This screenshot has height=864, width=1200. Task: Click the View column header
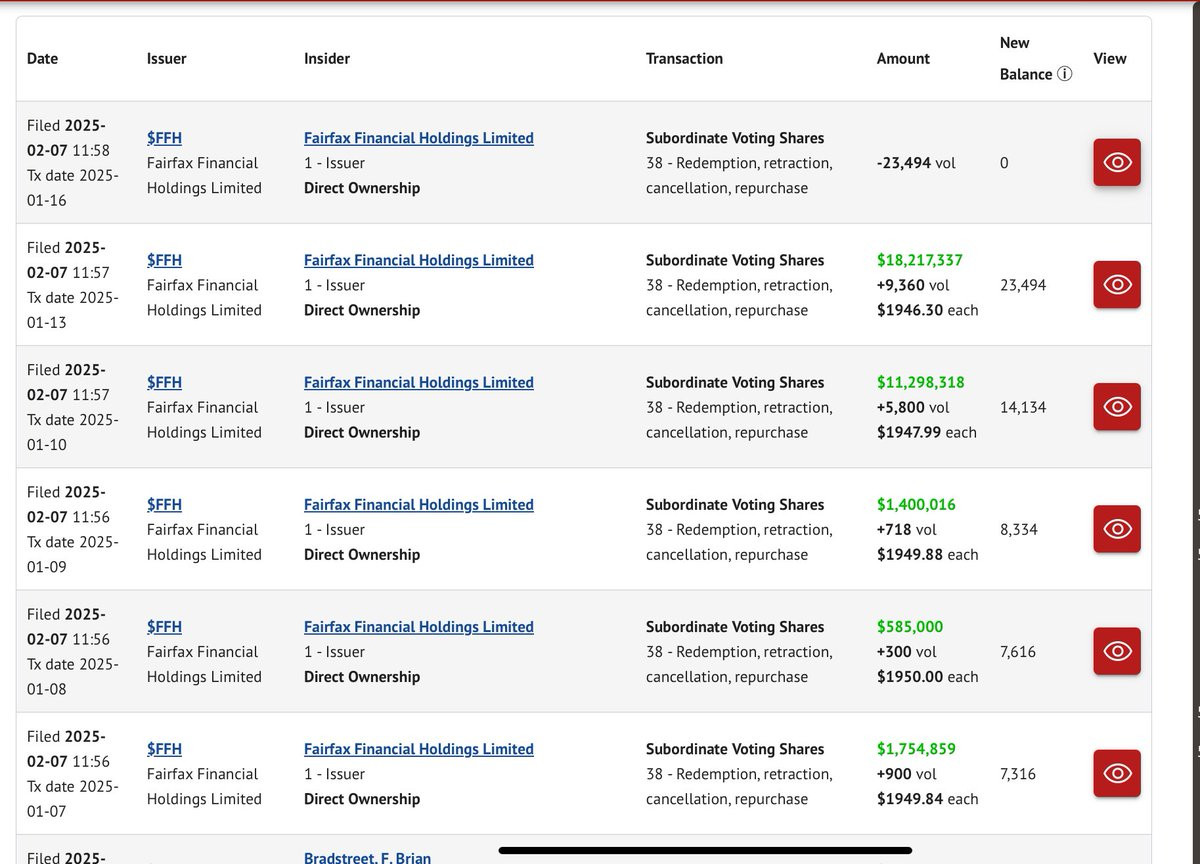(1110, 58)
